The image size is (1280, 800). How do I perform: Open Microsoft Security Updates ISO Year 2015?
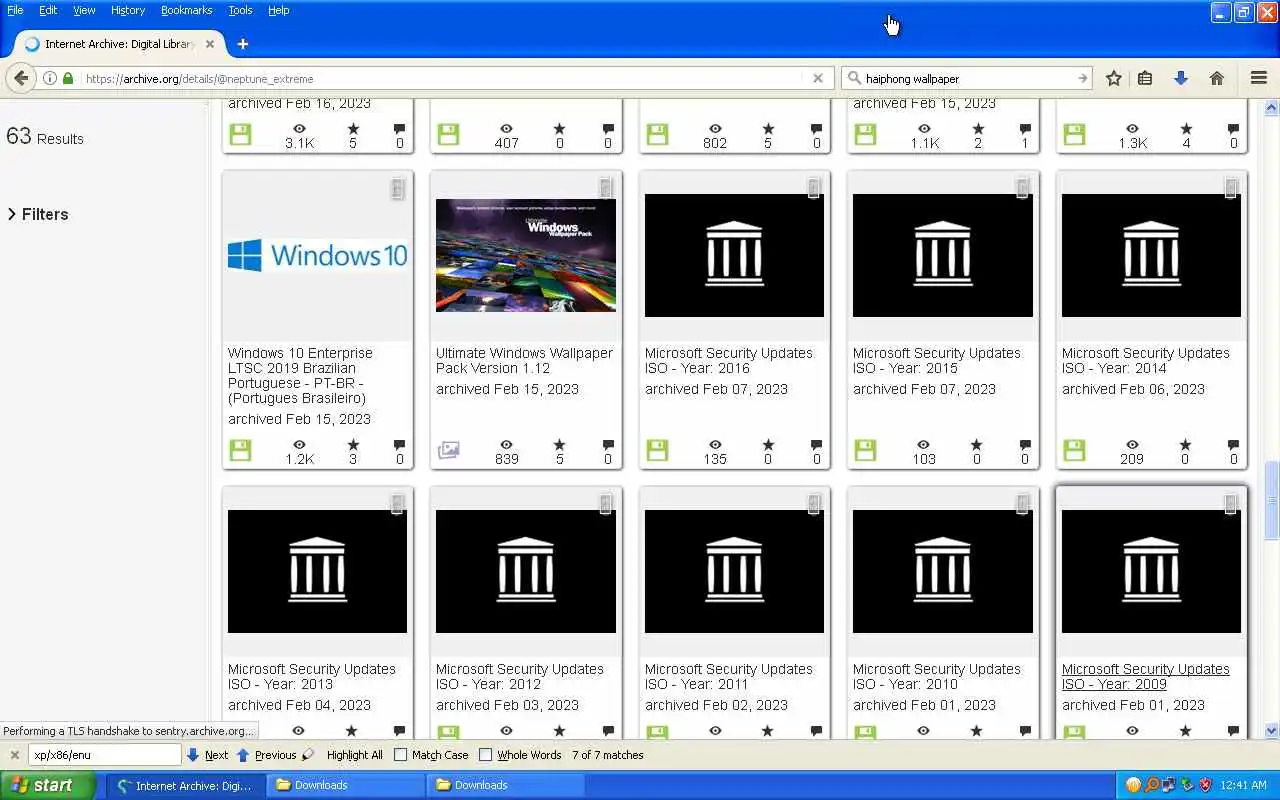click(936, 360)
